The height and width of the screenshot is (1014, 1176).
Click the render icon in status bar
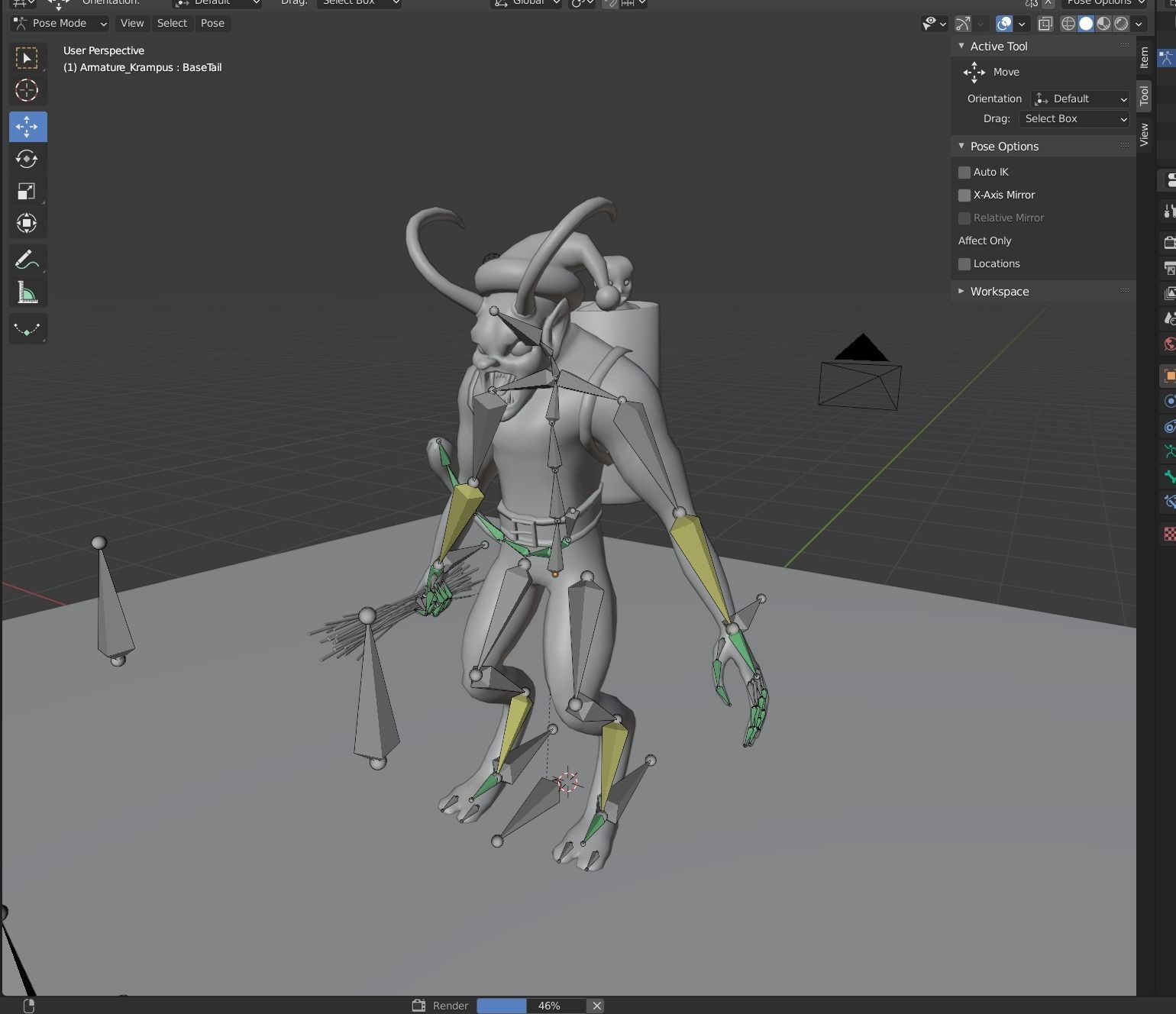(x=418, y=1006)
